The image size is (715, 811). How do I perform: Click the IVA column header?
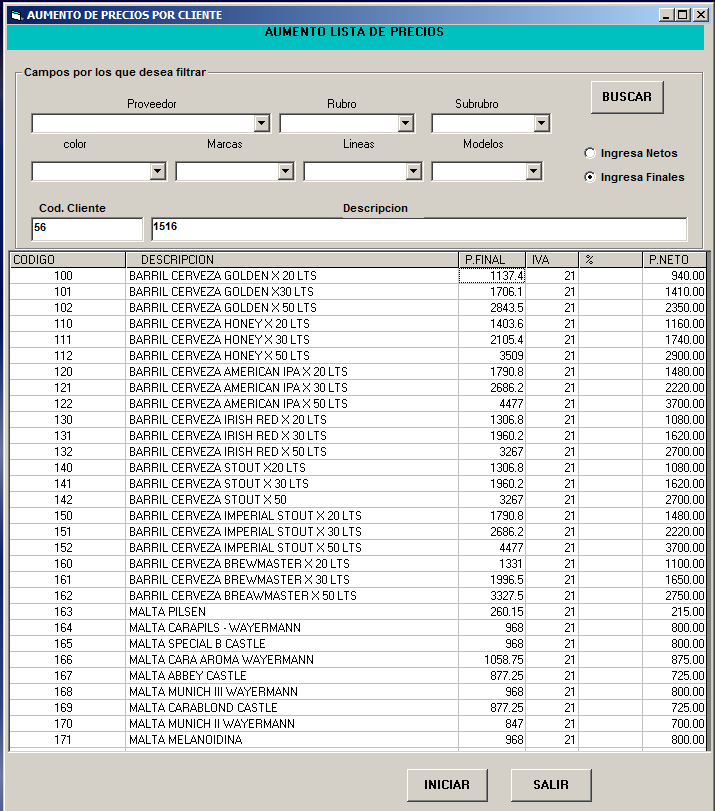tap(552, 260)
